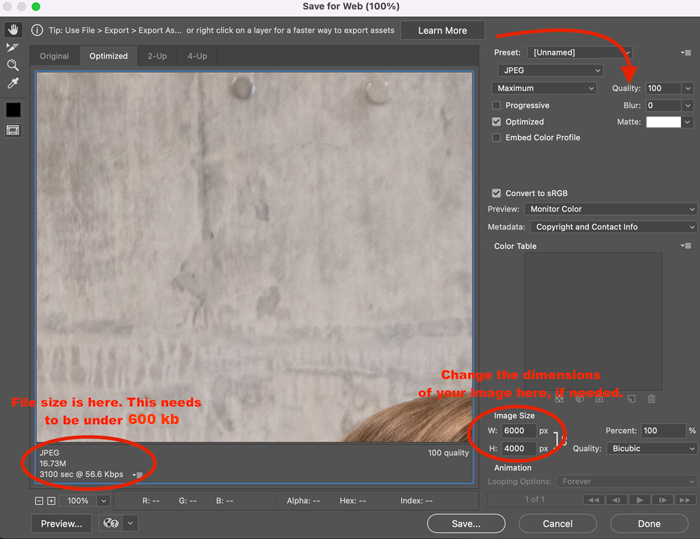Select the Slice Select tool
This screenshot has width=700, height=539.
12,47
